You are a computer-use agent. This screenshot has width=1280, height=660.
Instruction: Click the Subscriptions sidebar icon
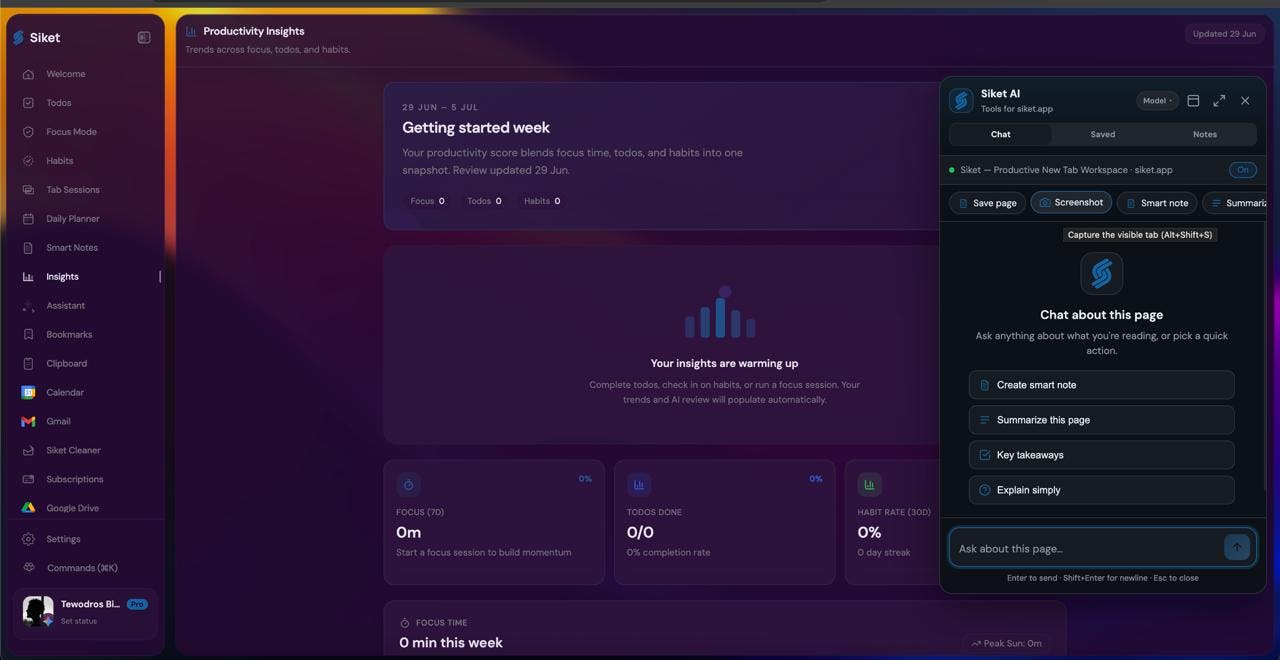[x=28, y=480]
